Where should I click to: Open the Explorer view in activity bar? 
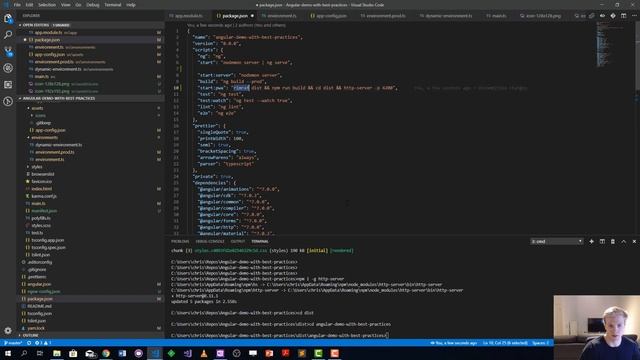[x=8, y=18]
